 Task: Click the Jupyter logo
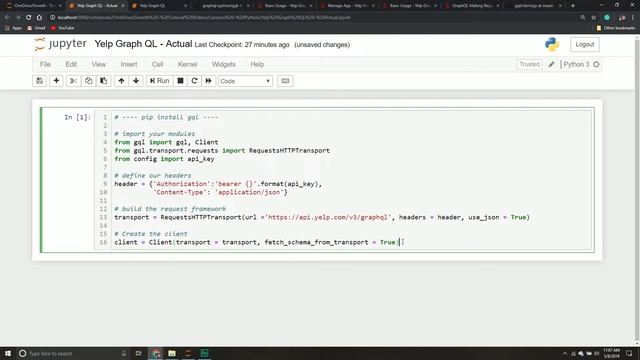click(60, 44)
